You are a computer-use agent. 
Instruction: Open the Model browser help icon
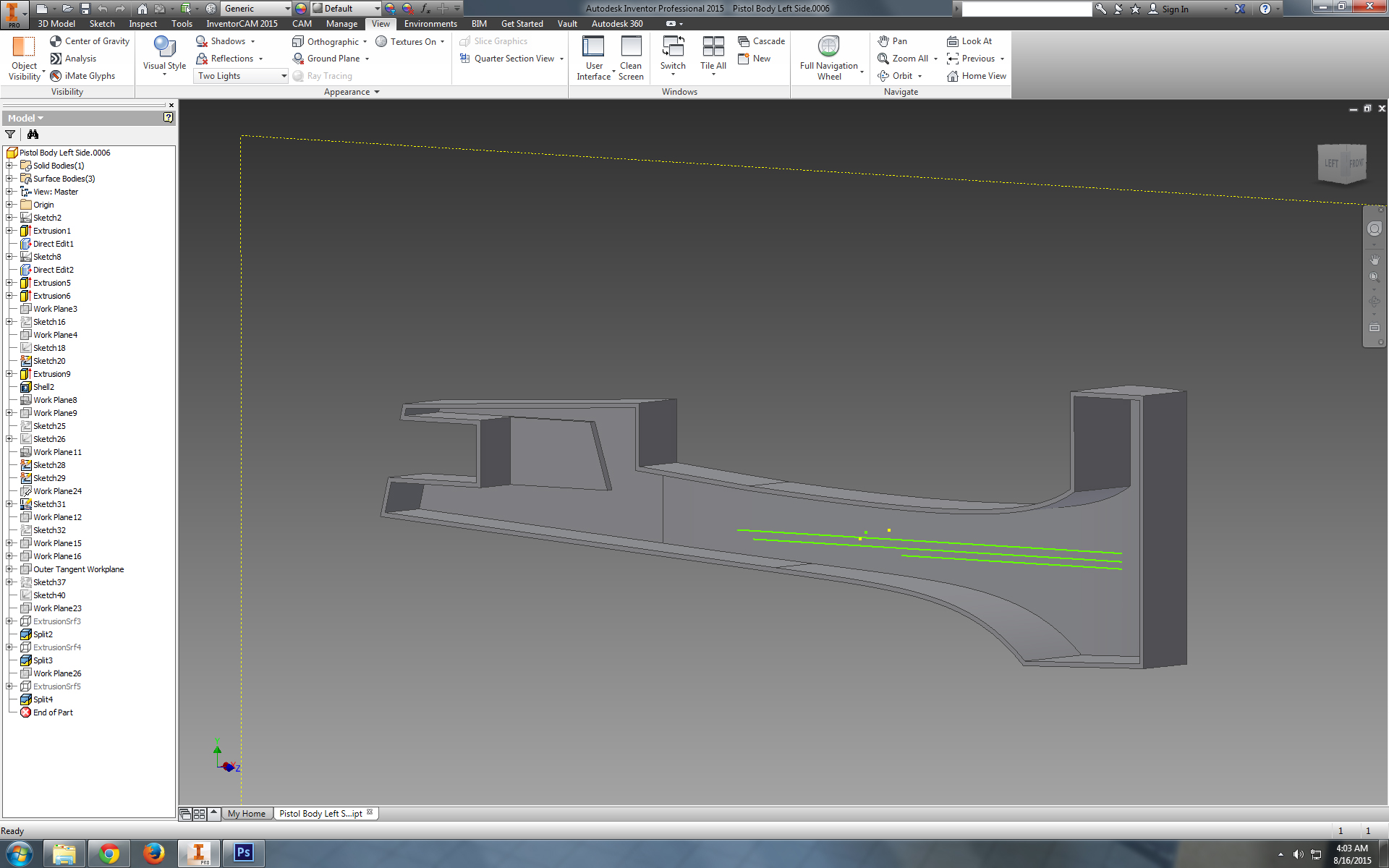(168, 117)
